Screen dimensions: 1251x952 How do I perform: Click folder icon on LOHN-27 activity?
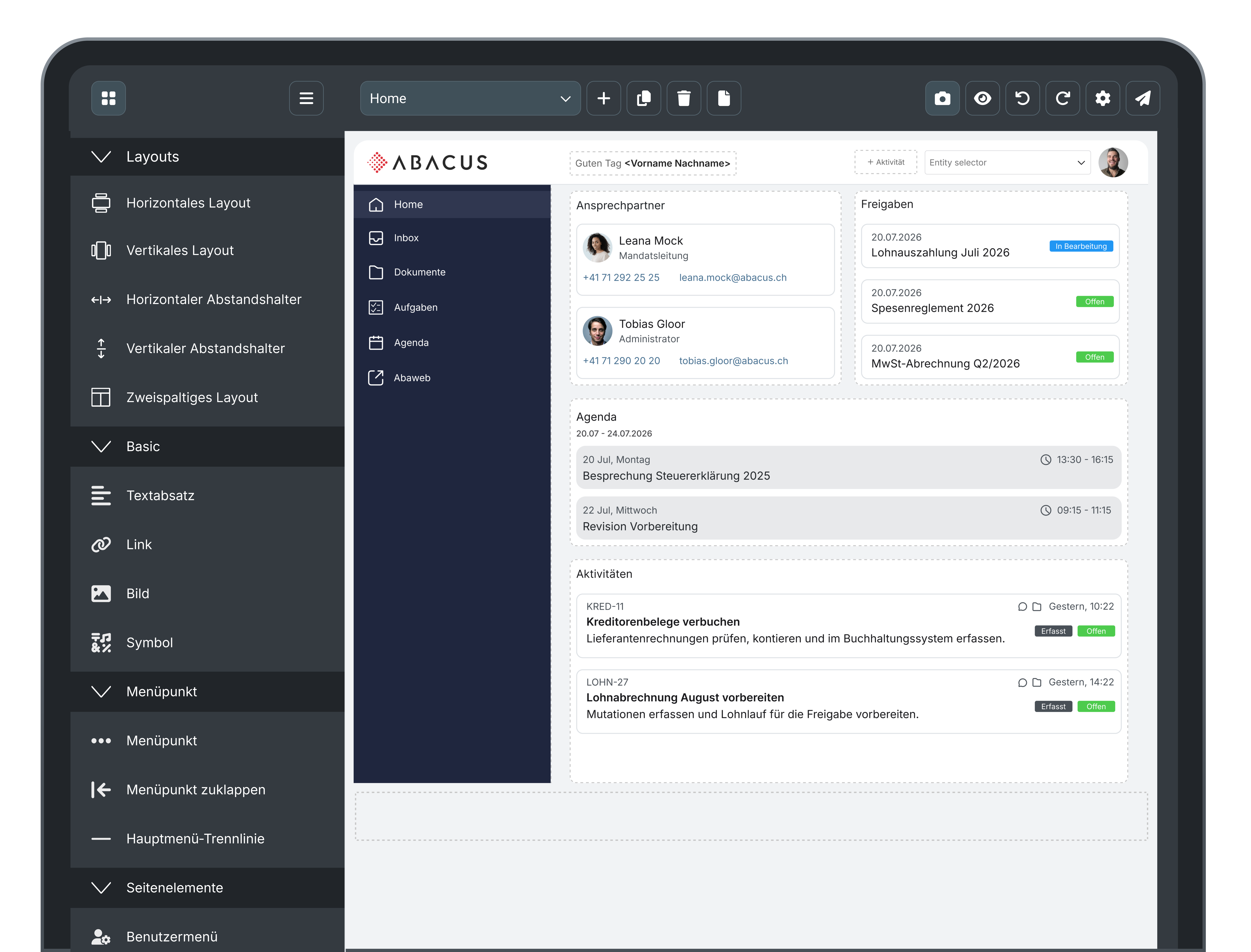click(1037, 683)
